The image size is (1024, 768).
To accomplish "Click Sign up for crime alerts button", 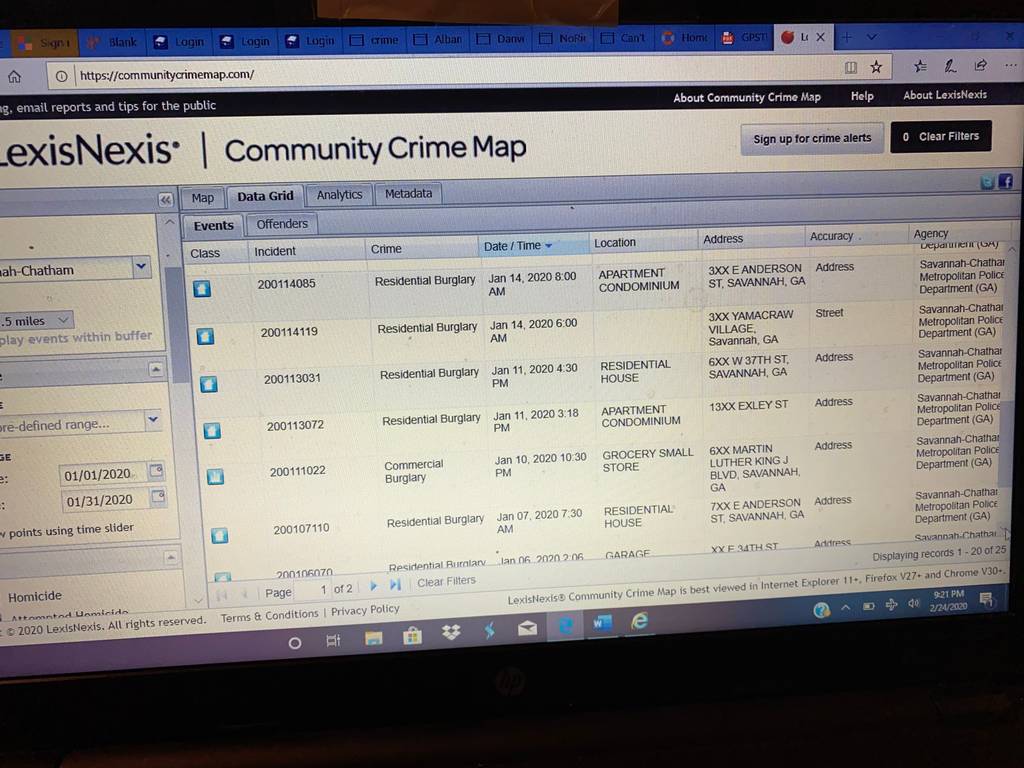I will pos(812,138).
